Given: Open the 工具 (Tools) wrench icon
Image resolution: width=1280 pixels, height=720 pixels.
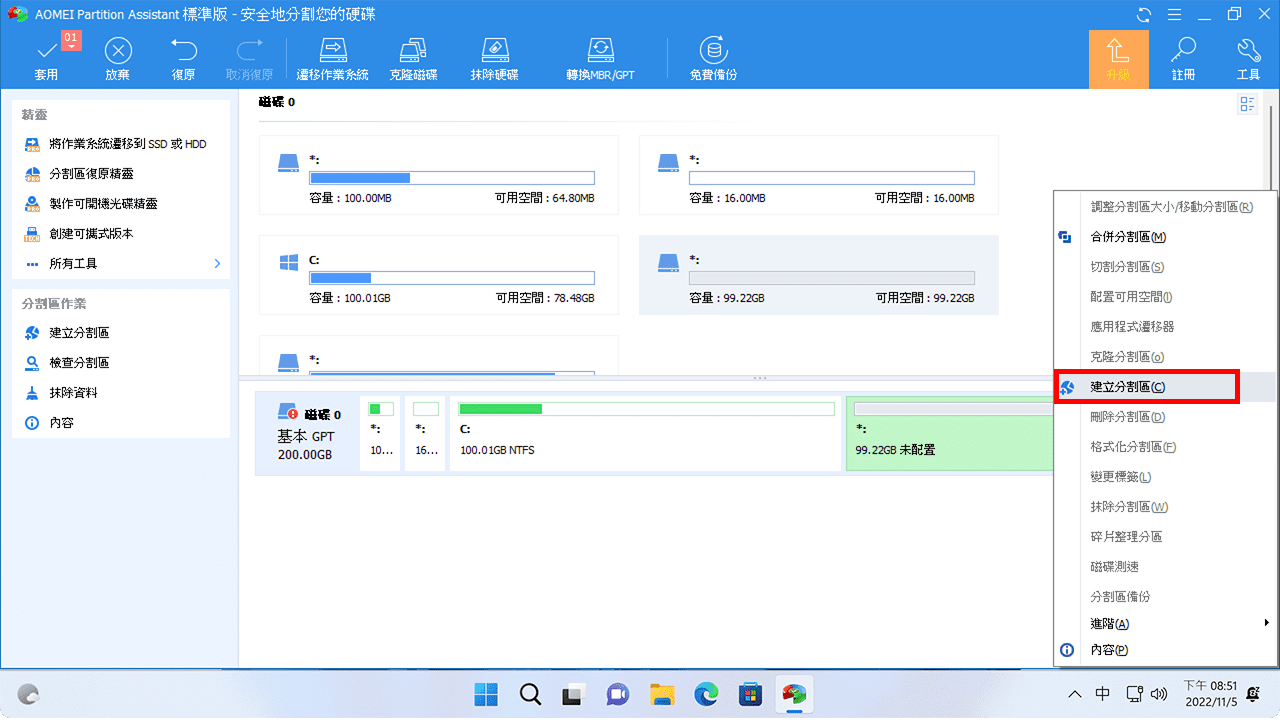Looking at the screenshot, I should 1248,57.
